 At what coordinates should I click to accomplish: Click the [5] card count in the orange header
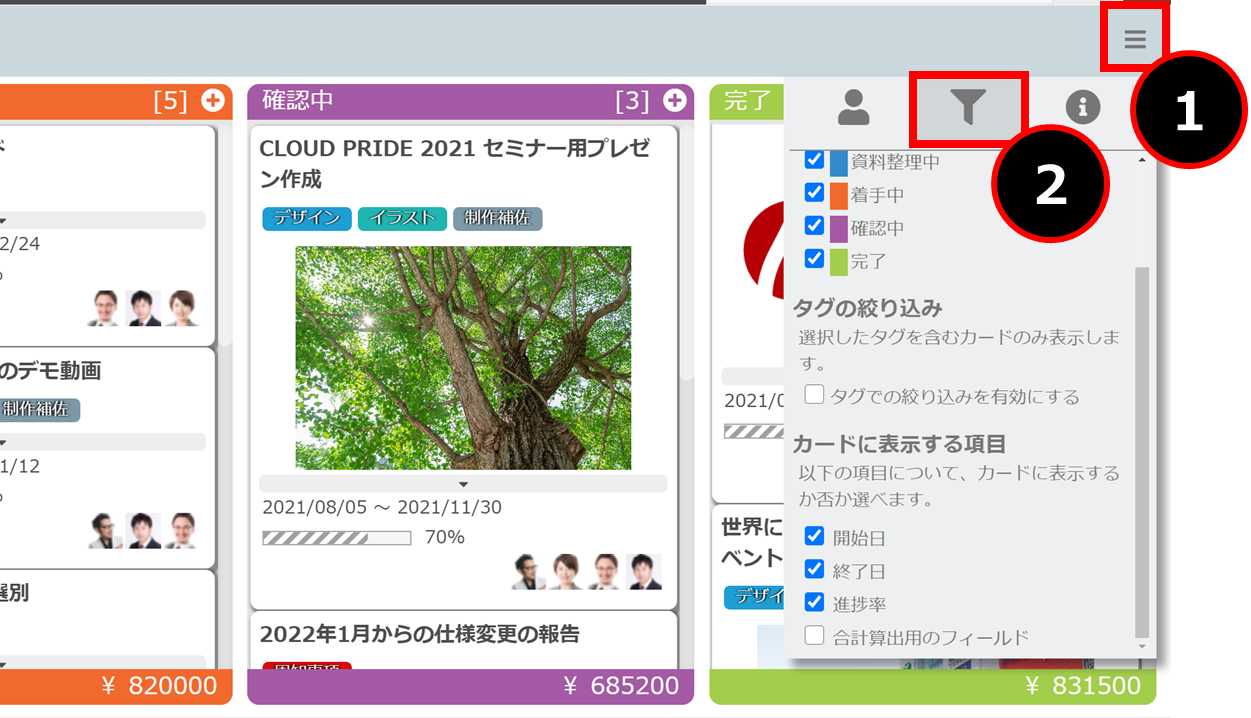coord(171,100)
